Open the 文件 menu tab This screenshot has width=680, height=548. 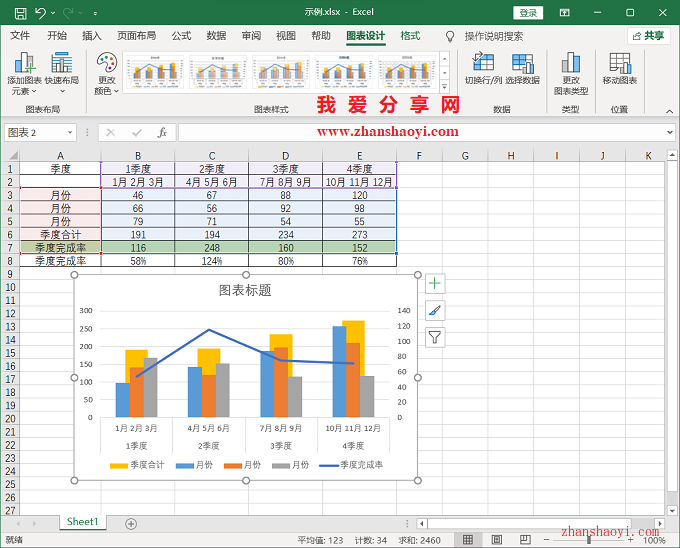[x=20, y=36]
